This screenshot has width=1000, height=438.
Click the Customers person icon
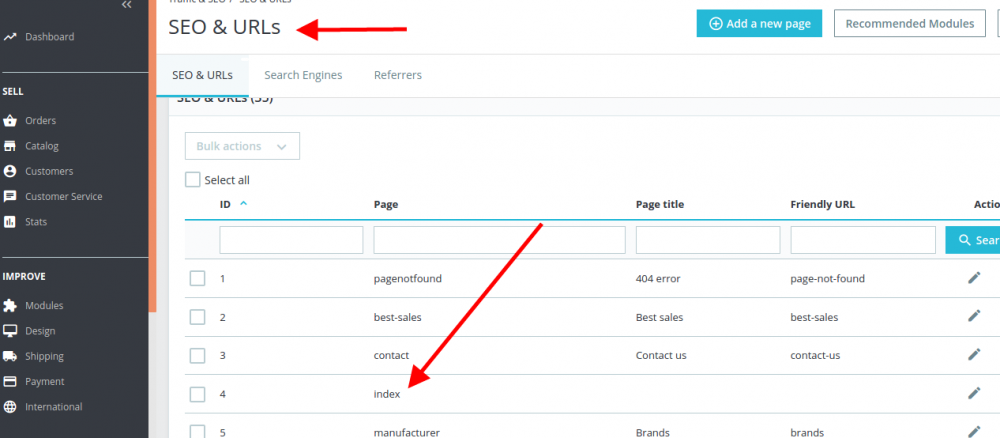click(10, 171)
